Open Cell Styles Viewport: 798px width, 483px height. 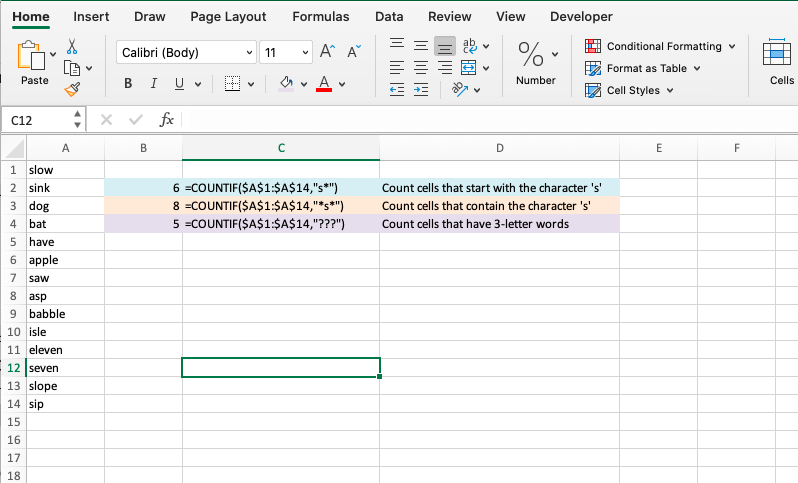click(x=629, y=90)
